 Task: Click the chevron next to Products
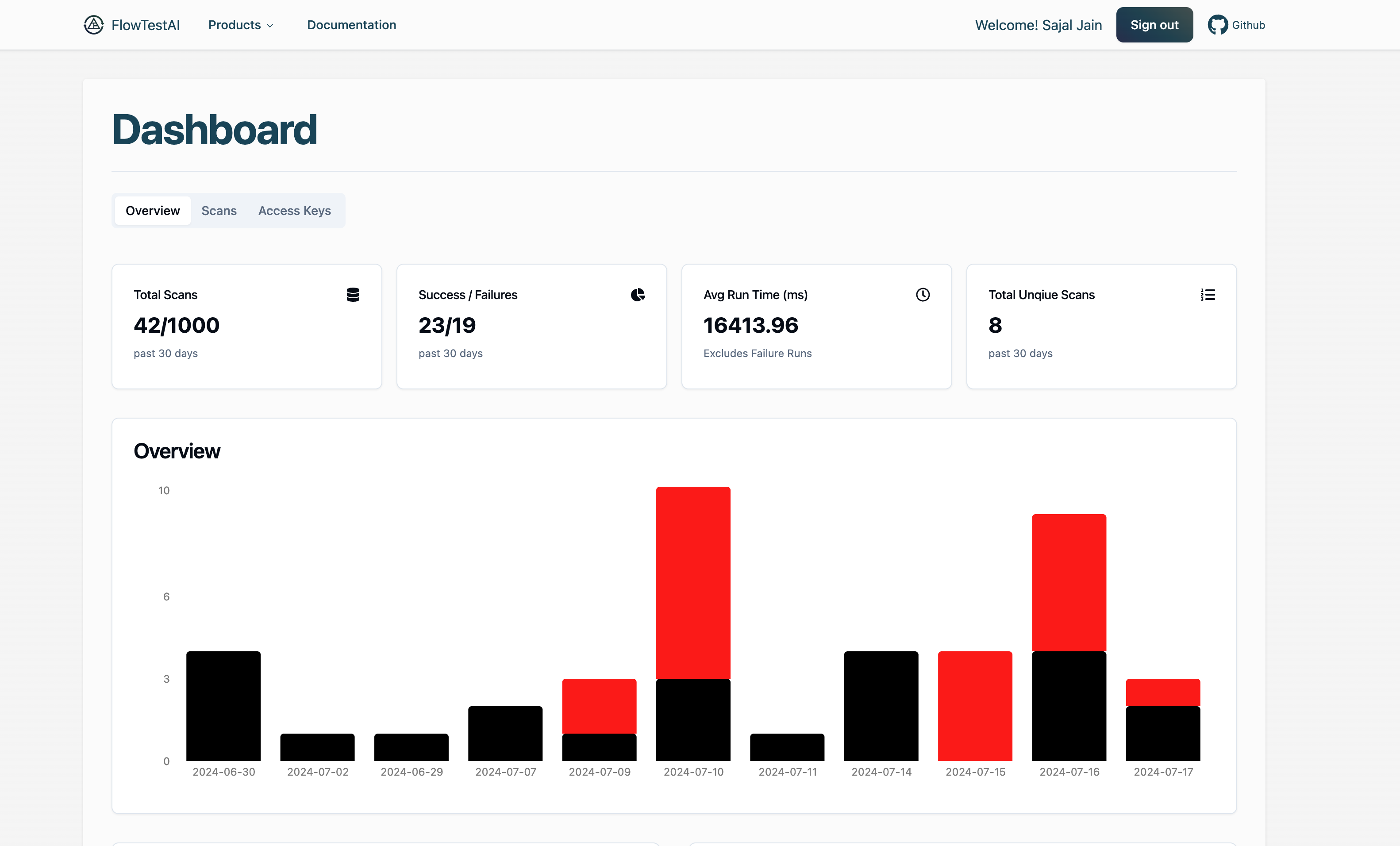pyautogui.click(x=270, y=26)
